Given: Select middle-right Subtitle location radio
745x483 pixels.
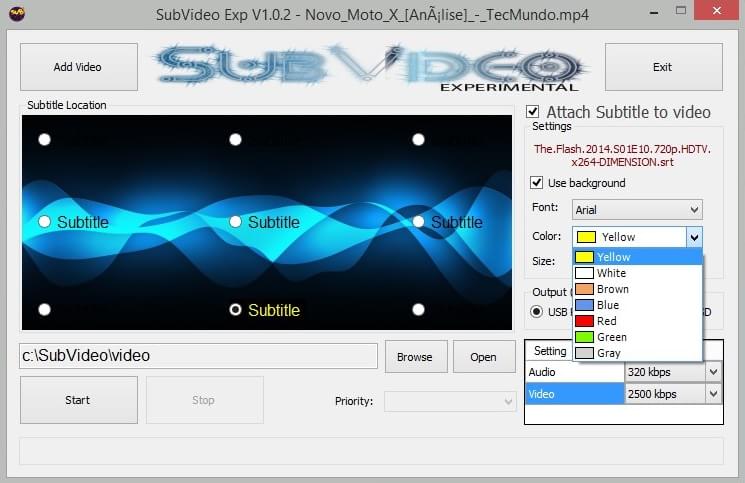Looking at the screenshot, I should pos(418,222).
